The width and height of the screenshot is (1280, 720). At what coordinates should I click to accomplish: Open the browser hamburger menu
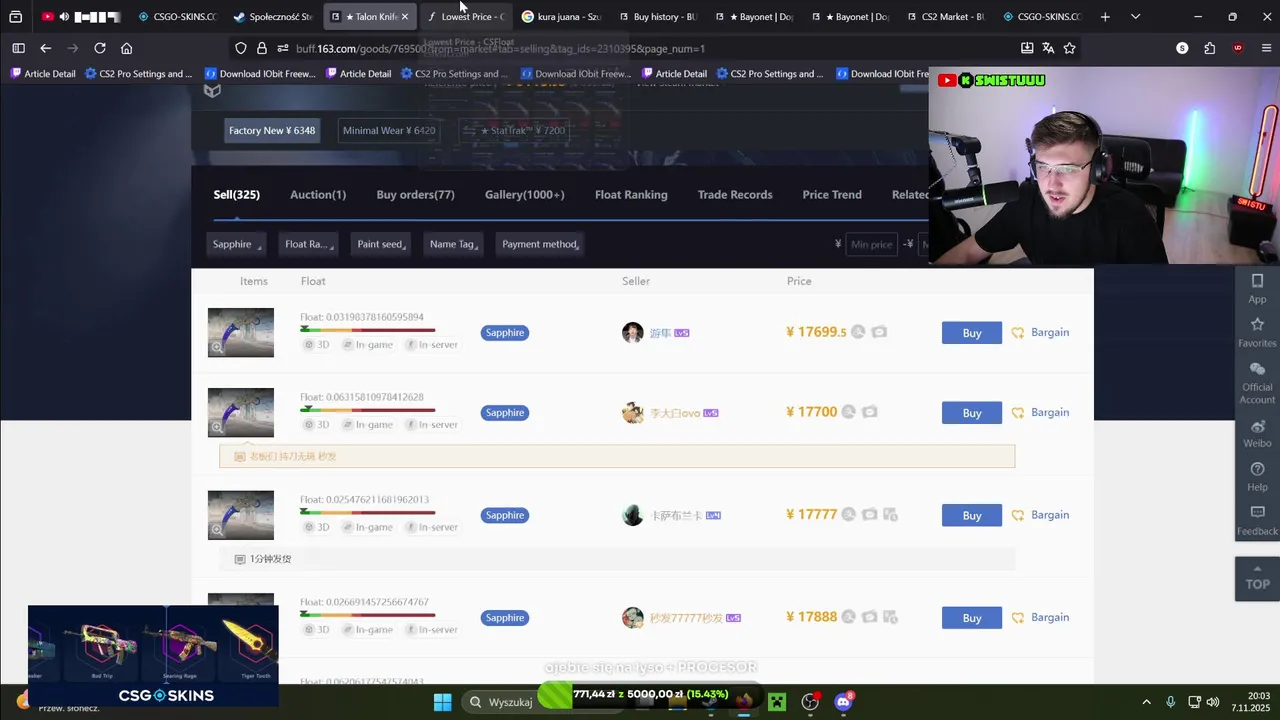(1266, 48)
